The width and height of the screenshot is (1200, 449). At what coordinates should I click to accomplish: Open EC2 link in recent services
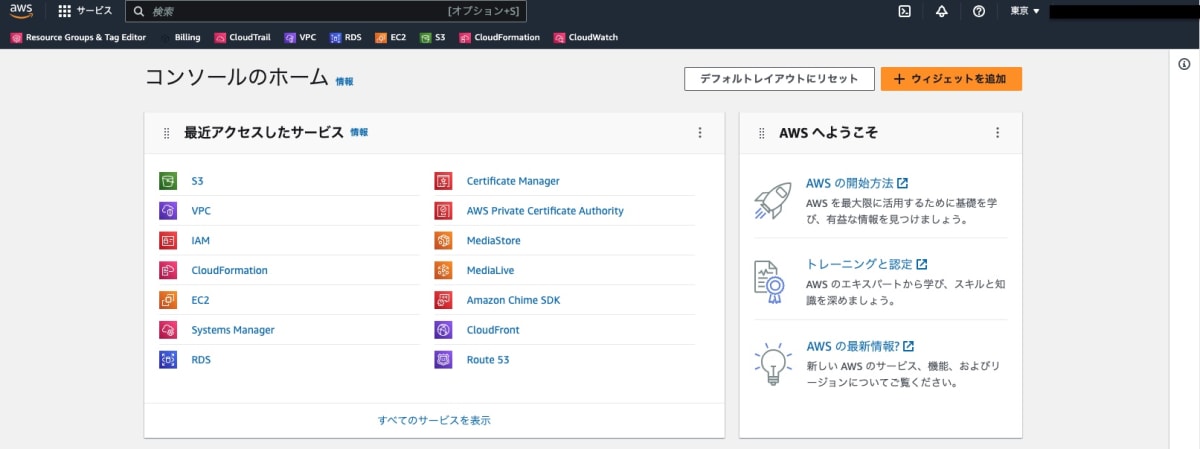[x=200, y=300]
